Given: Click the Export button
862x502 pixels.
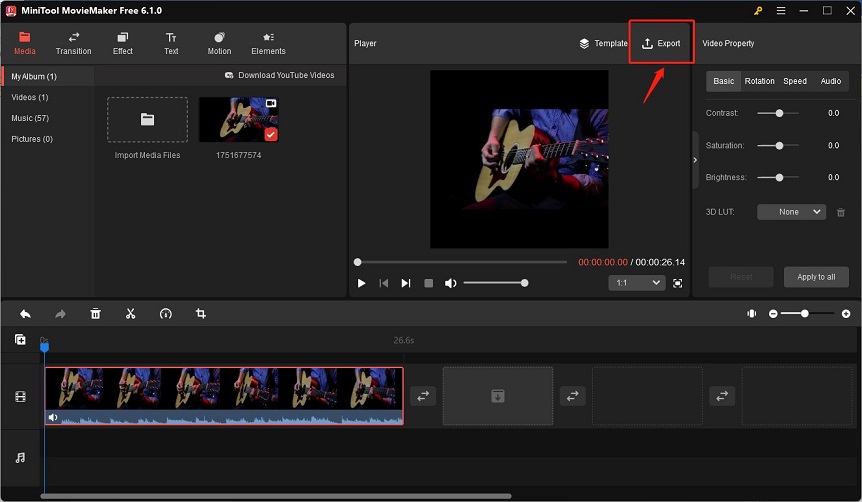Looking at the screenshot, I should tap(661, 43).
